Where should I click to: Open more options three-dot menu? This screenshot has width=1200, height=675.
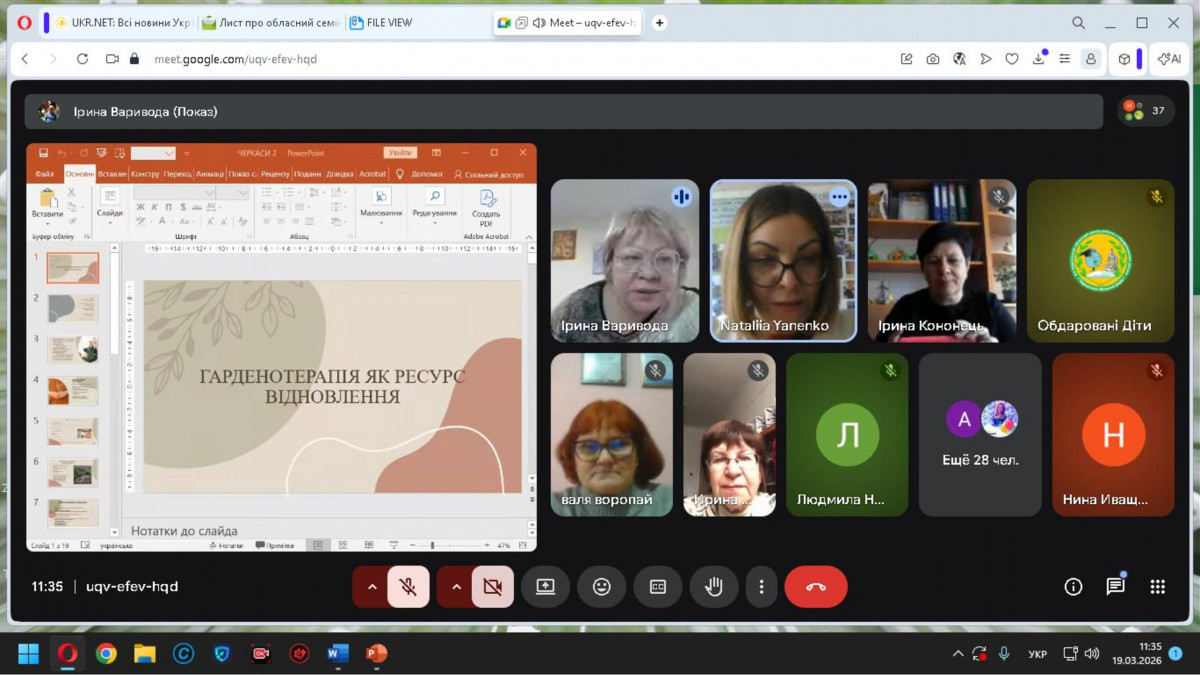[x=761, y=587]
